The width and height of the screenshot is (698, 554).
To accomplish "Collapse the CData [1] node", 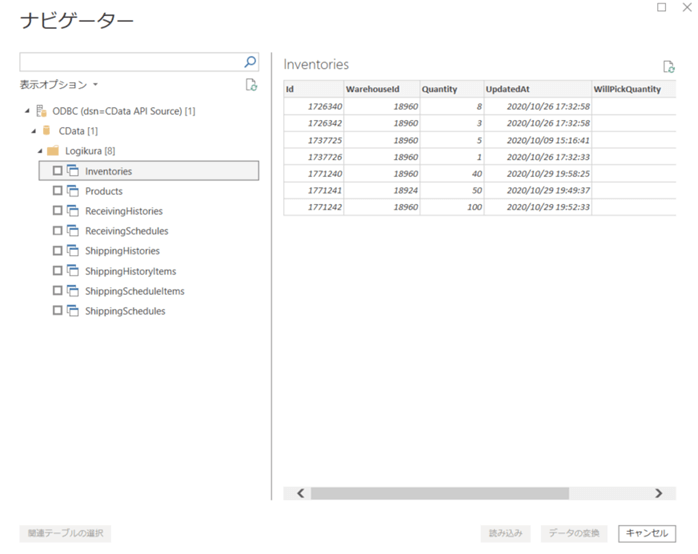I will pos(34,131).
